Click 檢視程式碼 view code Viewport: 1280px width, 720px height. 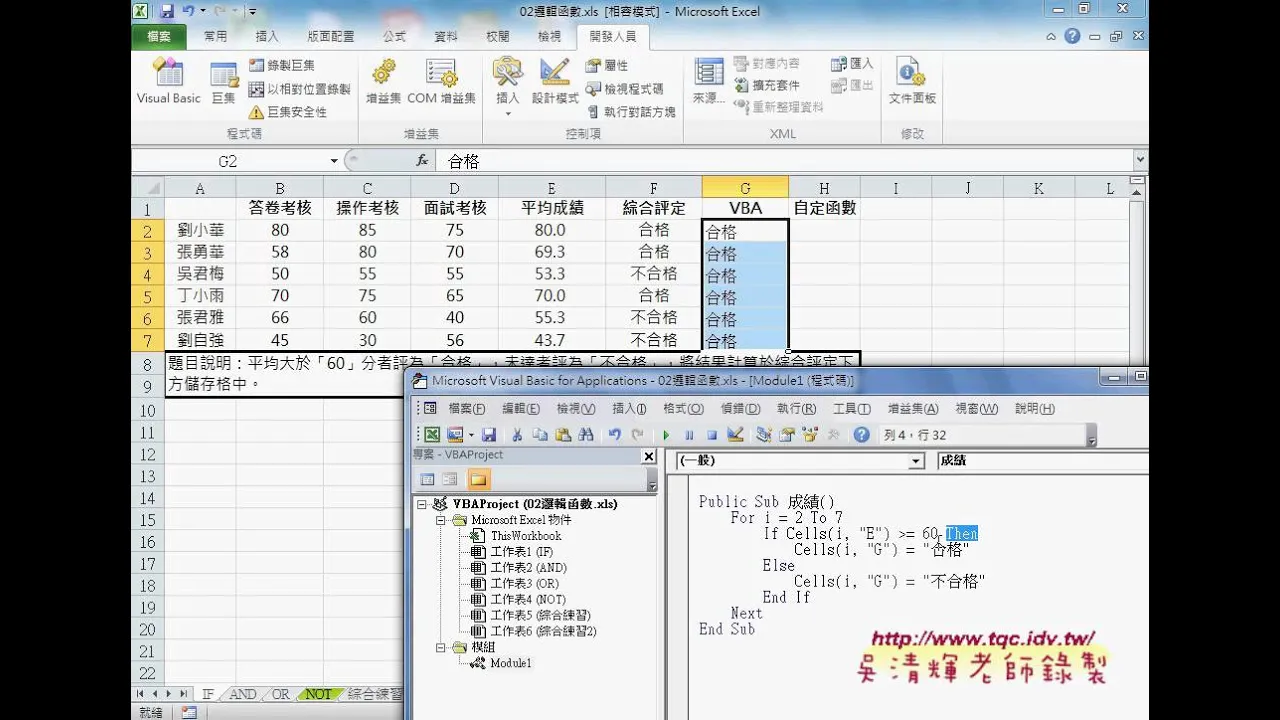[x=624, y=89]
